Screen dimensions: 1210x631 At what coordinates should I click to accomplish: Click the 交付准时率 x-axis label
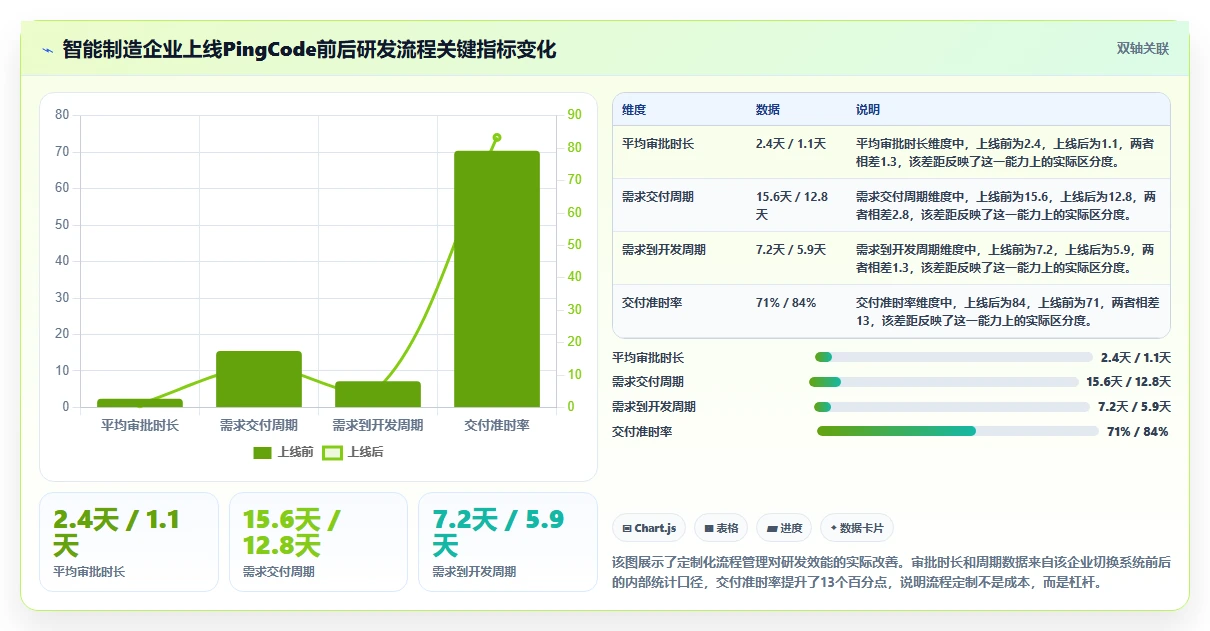[x=497, y=425]
